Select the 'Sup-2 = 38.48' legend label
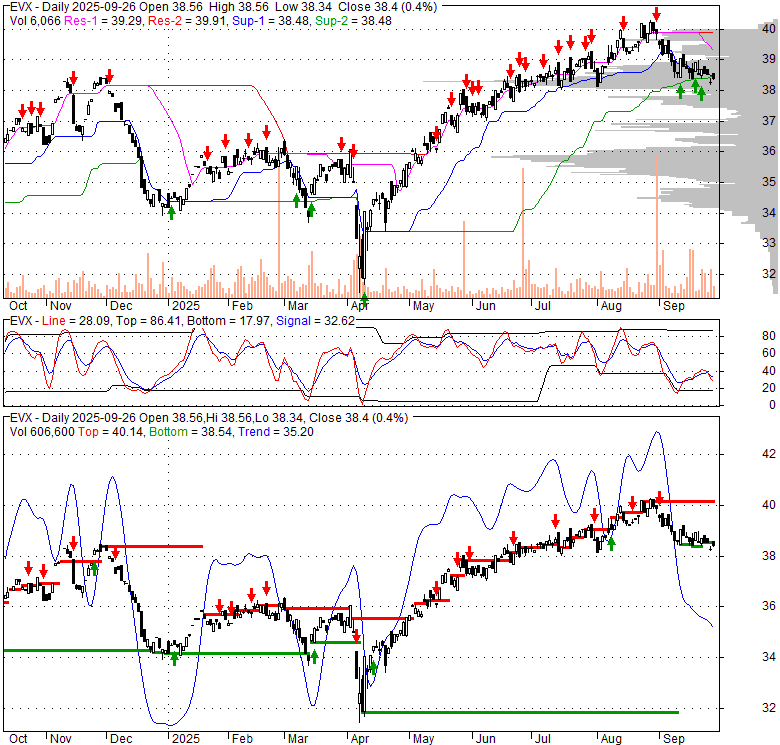The image size is (780, 745). pyautogui.click(x=353, y=21)
